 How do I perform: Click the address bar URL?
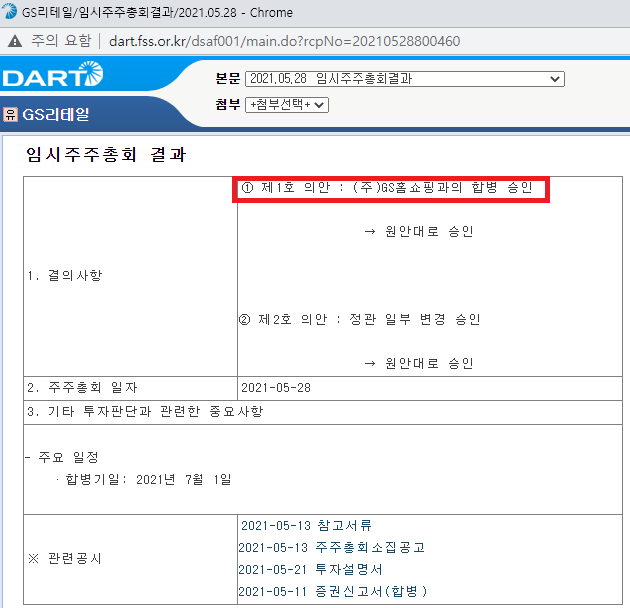pyautogui.click(x=284, y=41)
